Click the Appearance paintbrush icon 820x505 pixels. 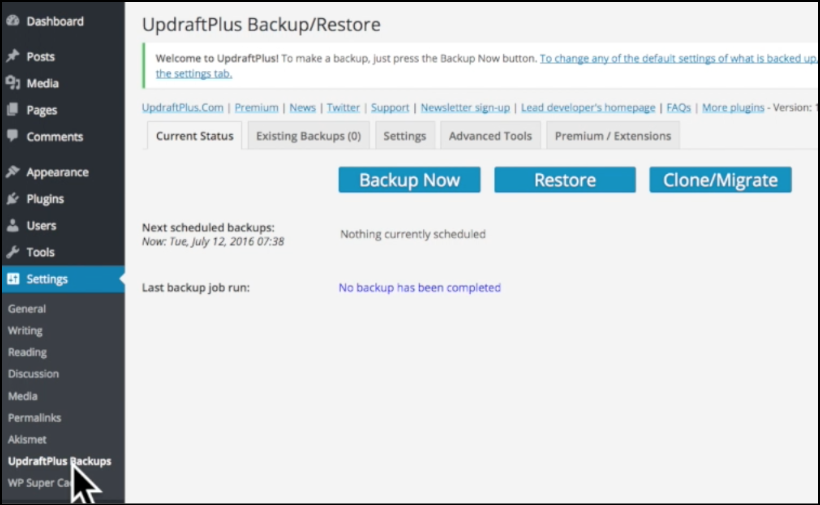tap(13, 171)
